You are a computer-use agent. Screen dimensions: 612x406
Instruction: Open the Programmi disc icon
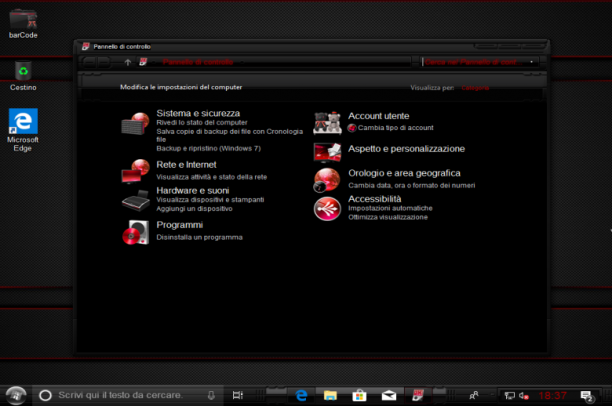pos(136,232)
